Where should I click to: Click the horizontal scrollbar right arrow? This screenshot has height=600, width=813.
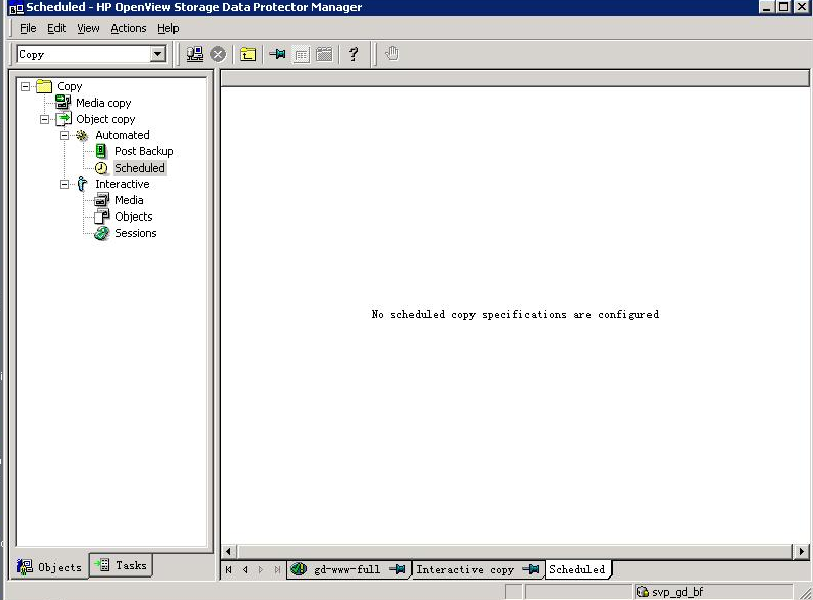tap(802, 551)
